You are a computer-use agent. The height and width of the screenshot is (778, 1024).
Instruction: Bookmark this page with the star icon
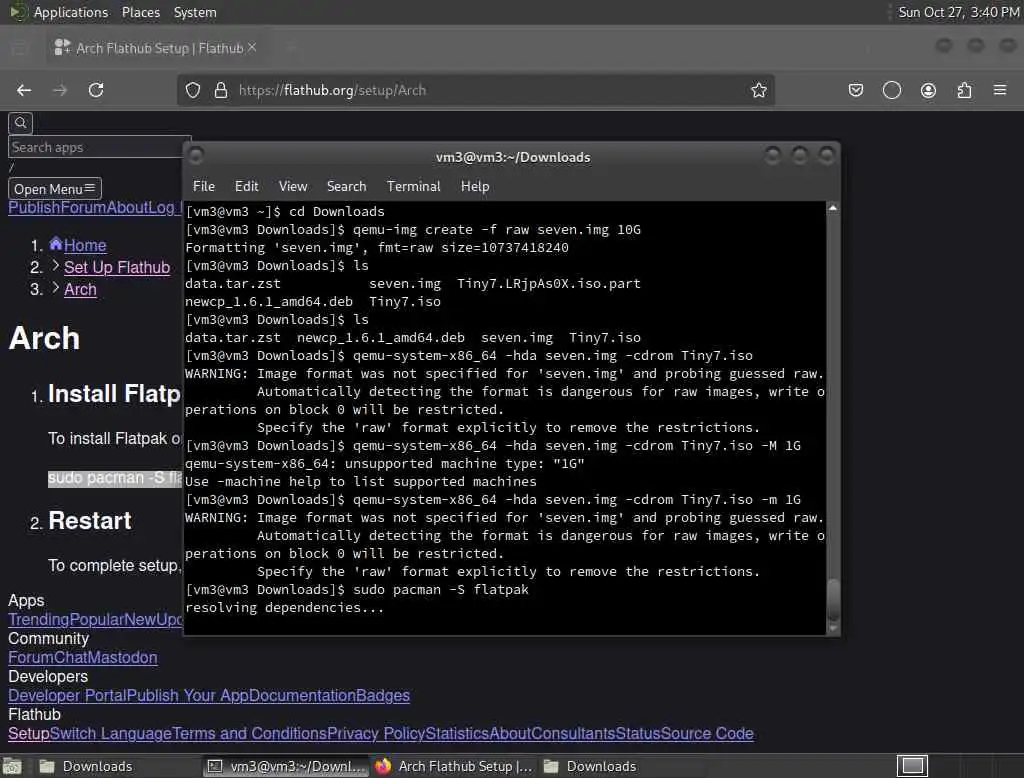[758, 90]
